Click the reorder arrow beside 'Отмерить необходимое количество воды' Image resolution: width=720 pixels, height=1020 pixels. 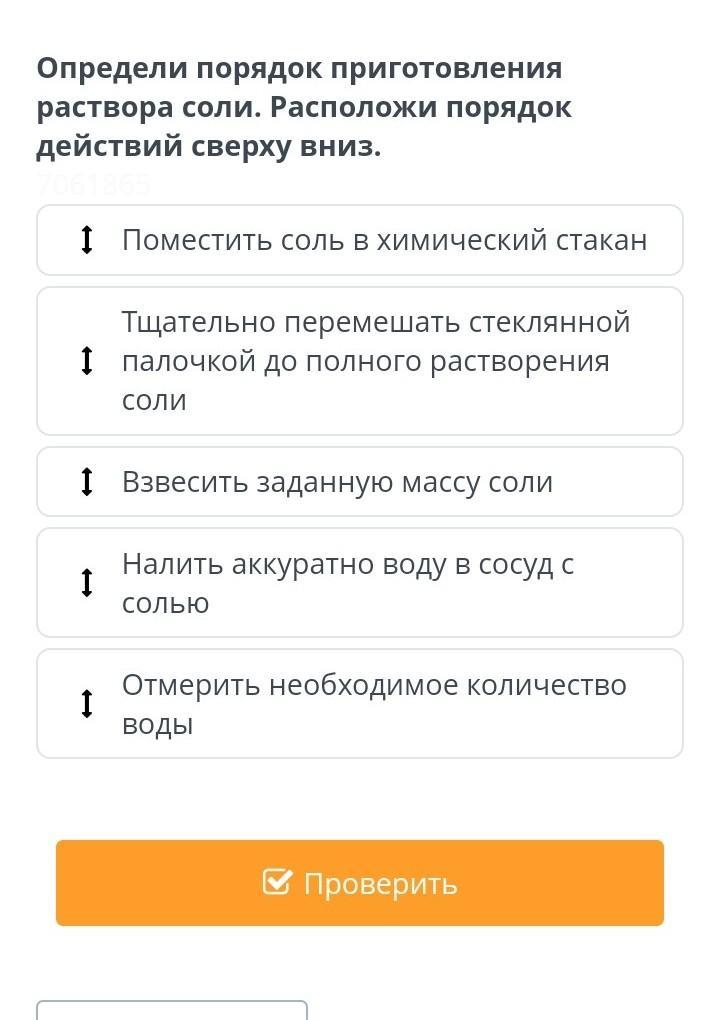pyautogui.click(x=87, y=704)
